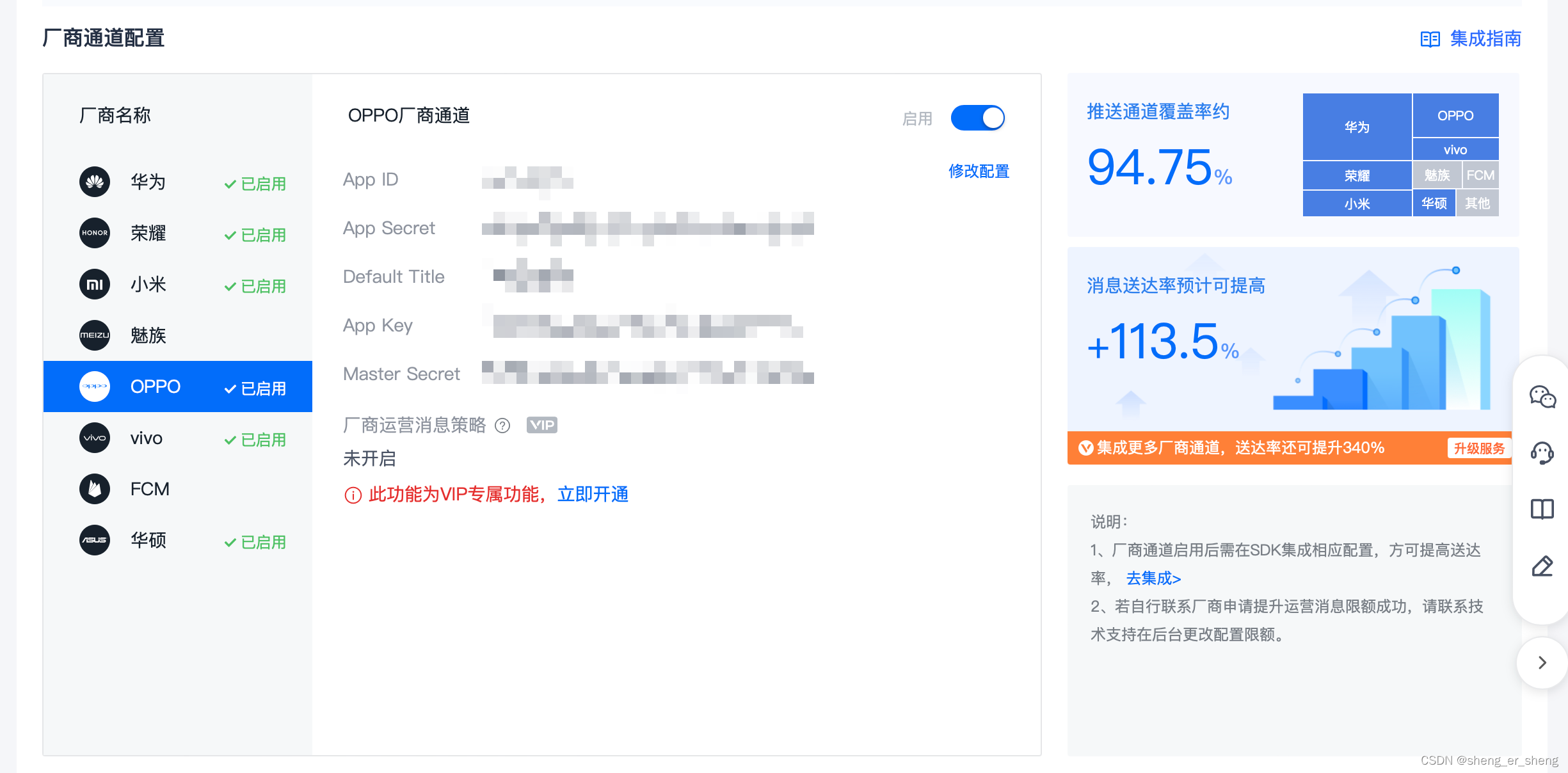
Task: Click the FCM block in coverage treemap
Action: (x=1480, y=175)
